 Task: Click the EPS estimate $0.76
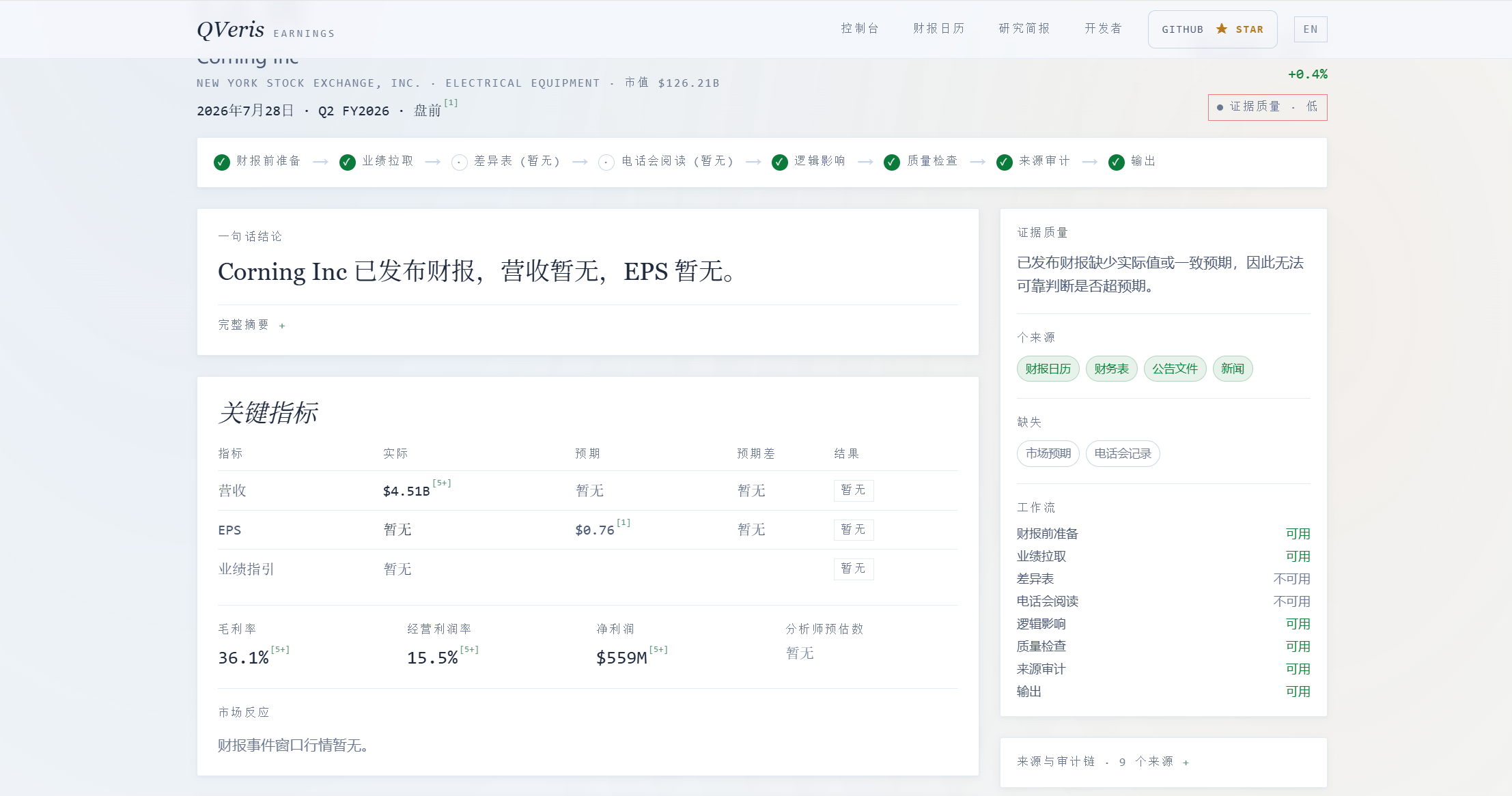(595, 530)
